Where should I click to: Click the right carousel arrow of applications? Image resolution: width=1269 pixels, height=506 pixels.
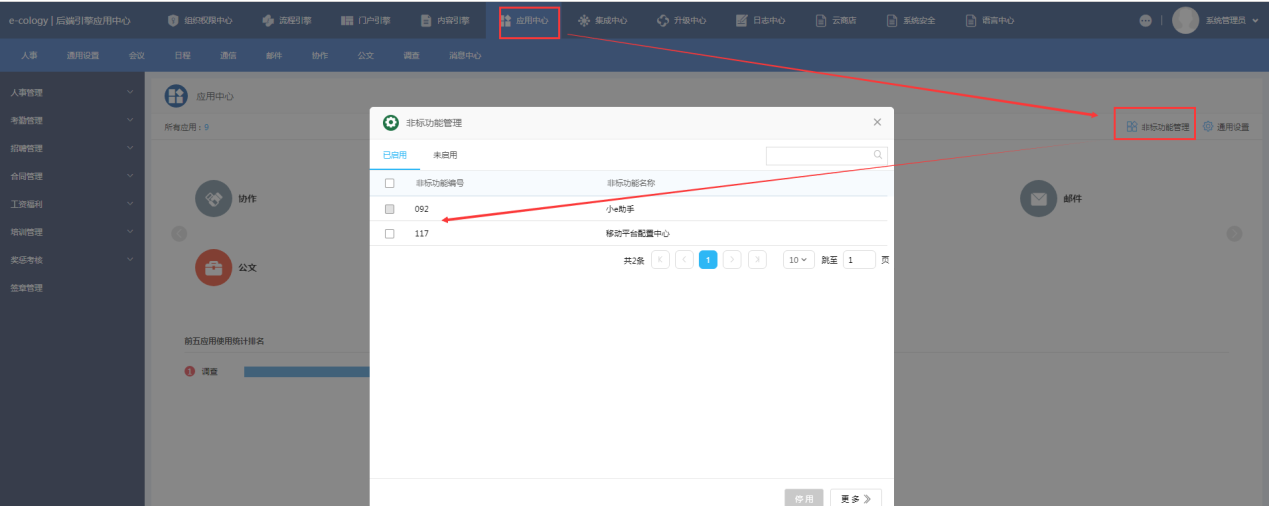coord(1234,233)
